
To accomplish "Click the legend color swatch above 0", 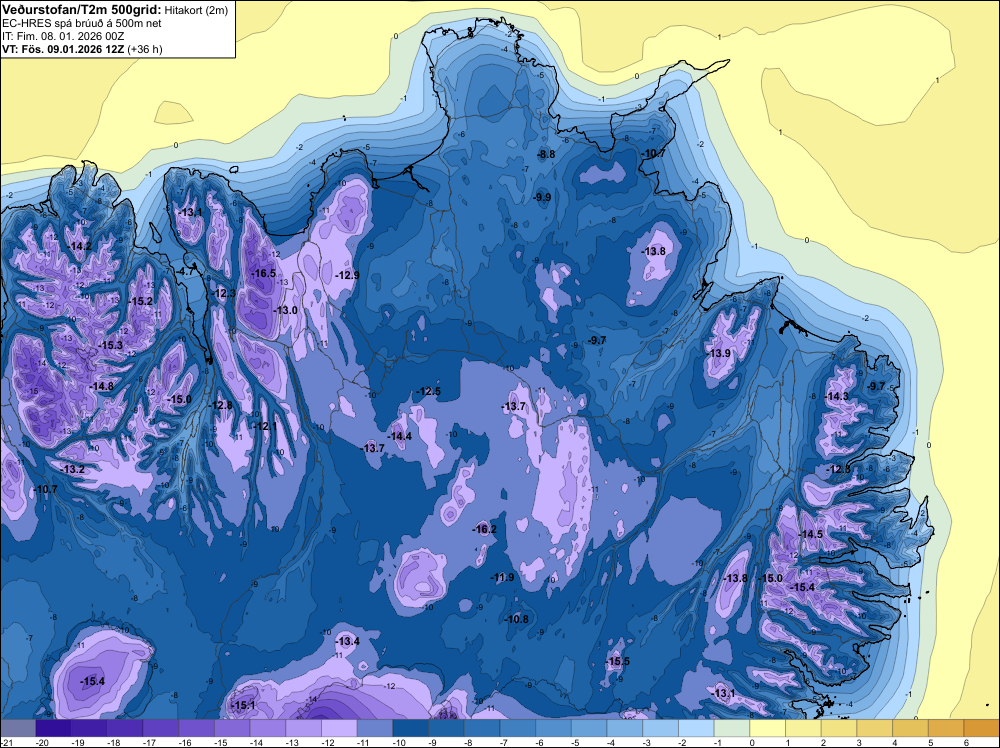I will coord(767,728).
